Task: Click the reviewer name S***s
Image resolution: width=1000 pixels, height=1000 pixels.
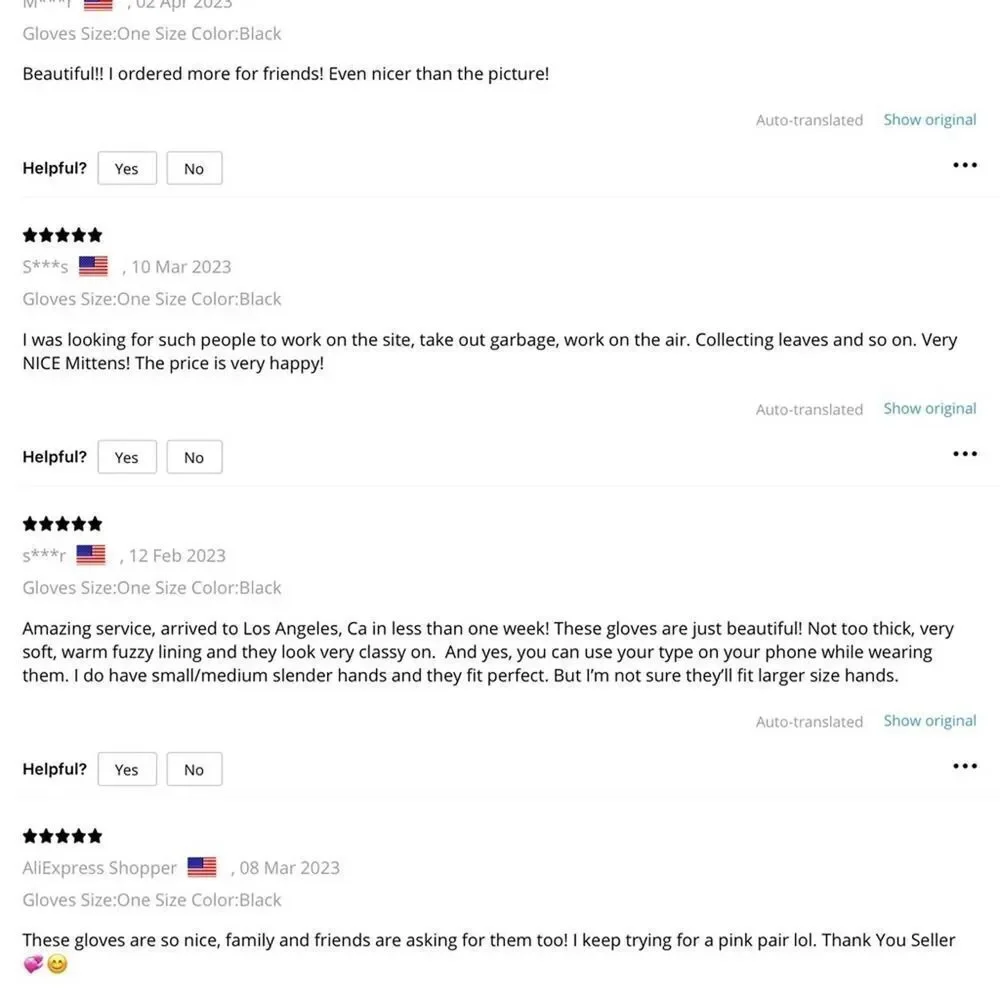Action: 45,267
